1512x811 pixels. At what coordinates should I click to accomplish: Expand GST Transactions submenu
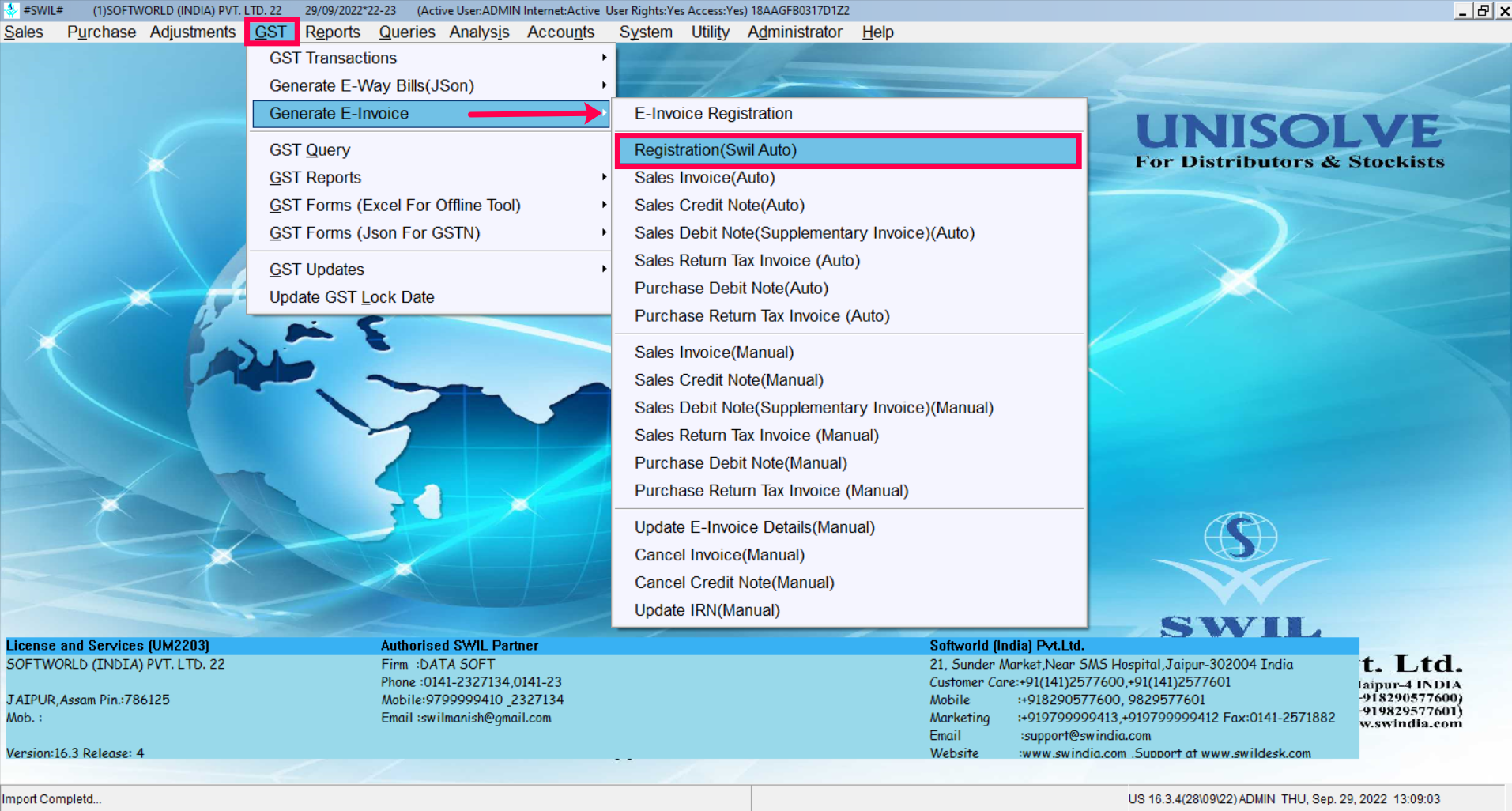pos(431,58)
